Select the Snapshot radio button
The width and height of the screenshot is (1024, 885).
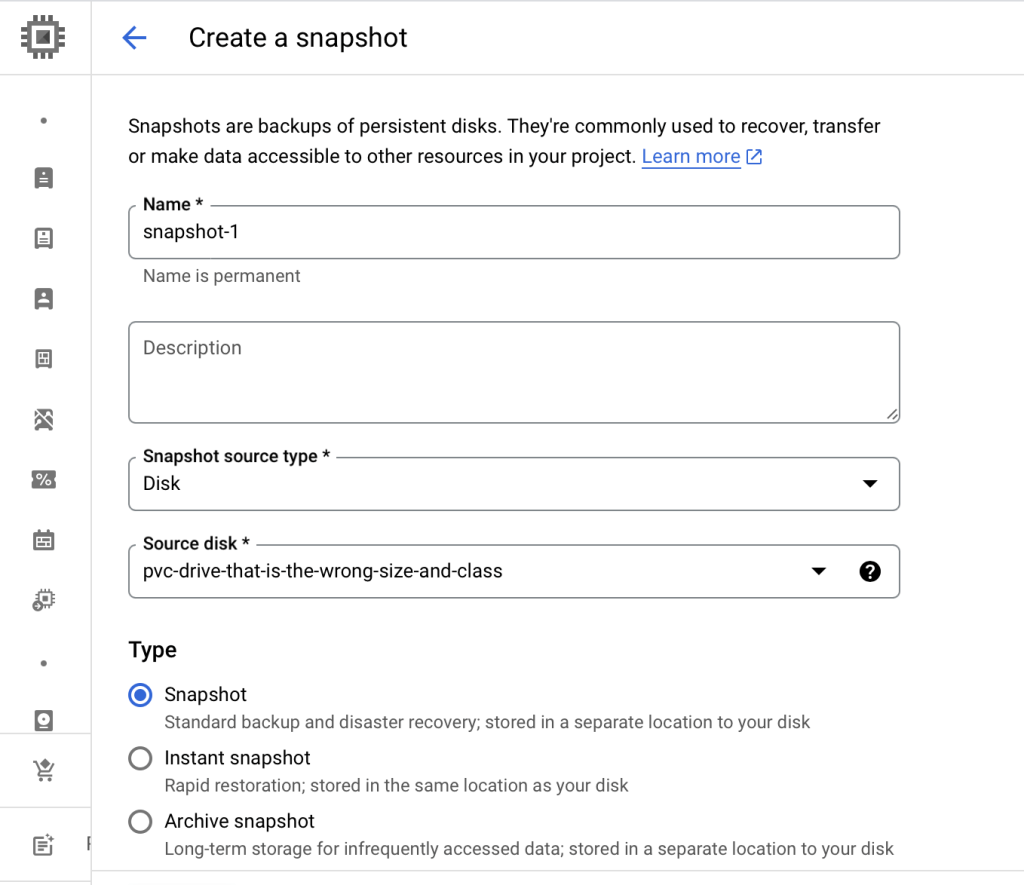point(141,695)
